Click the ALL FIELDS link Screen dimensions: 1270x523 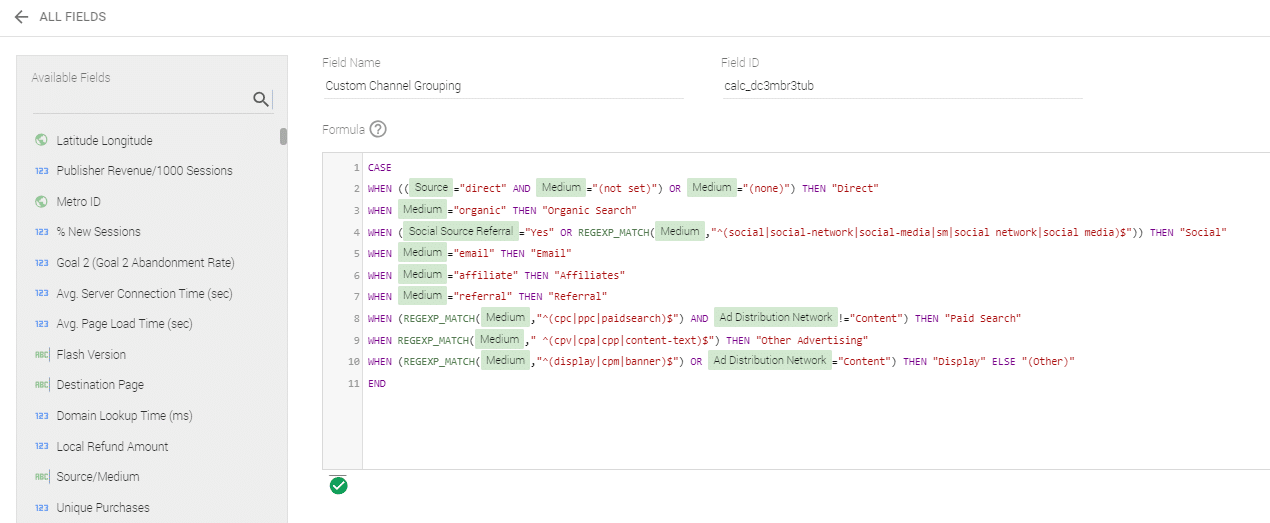point(72,17)
